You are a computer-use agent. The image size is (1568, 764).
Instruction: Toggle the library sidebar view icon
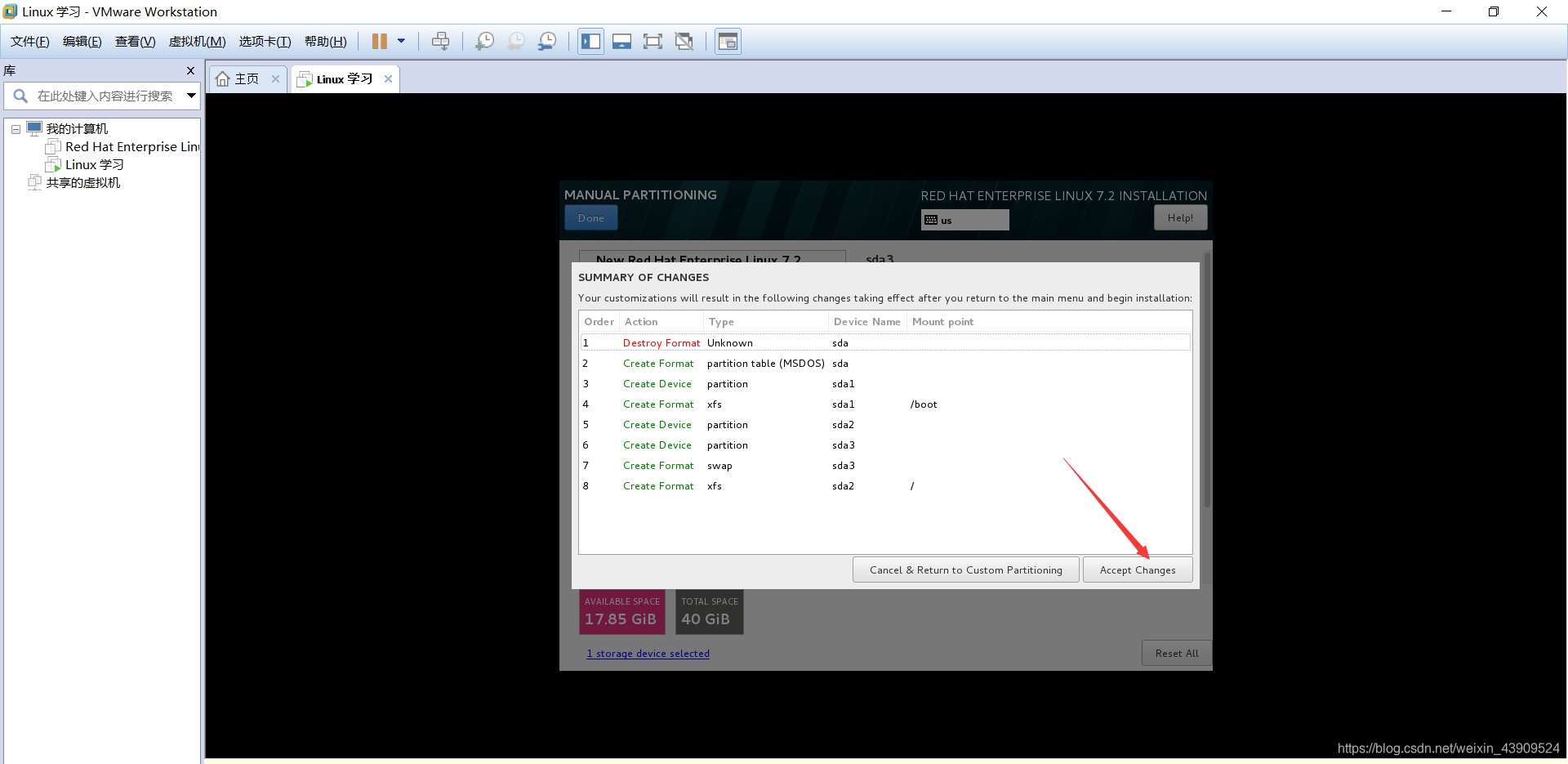coord(590,42)
